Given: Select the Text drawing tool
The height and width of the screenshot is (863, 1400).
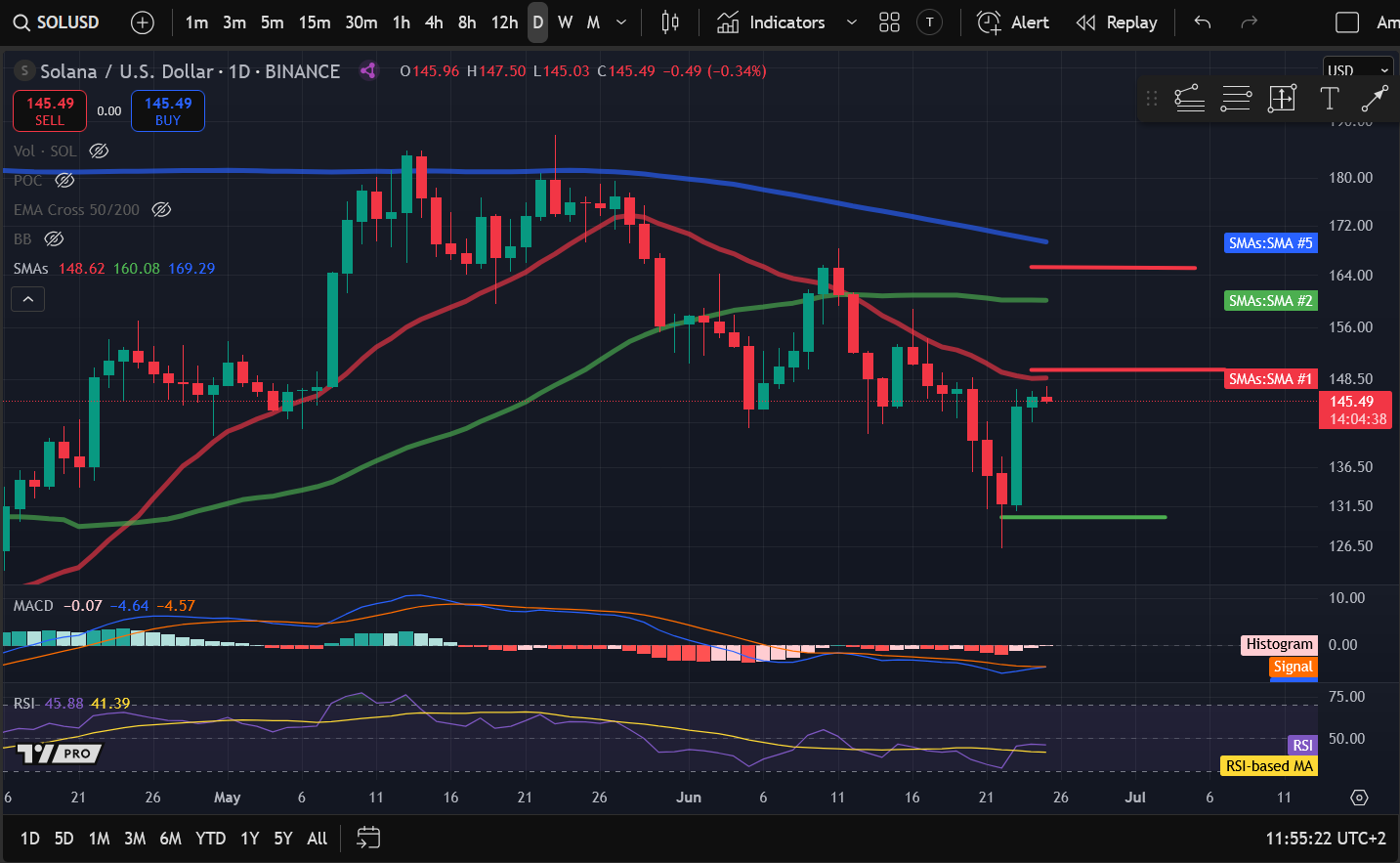Looking at the screenshot, I should [1329, 98].
